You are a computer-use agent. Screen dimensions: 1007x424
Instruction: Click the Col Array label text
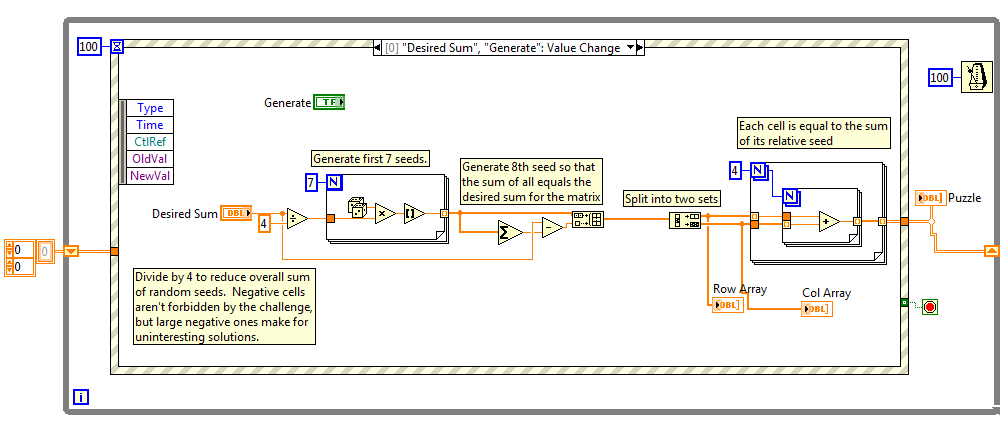827,293
